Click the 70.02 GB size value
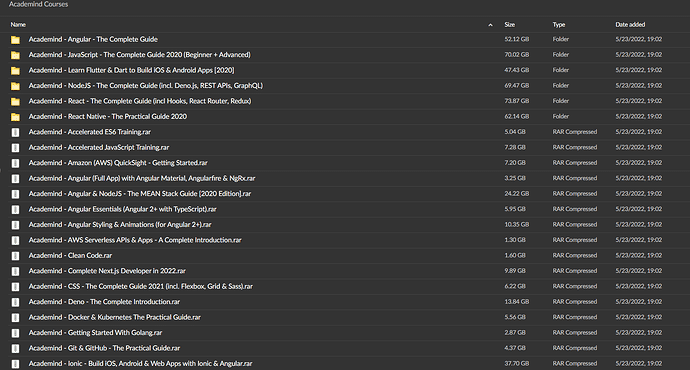Image resolution: width=690 pixels, height=370 pixels. (517, 55)
